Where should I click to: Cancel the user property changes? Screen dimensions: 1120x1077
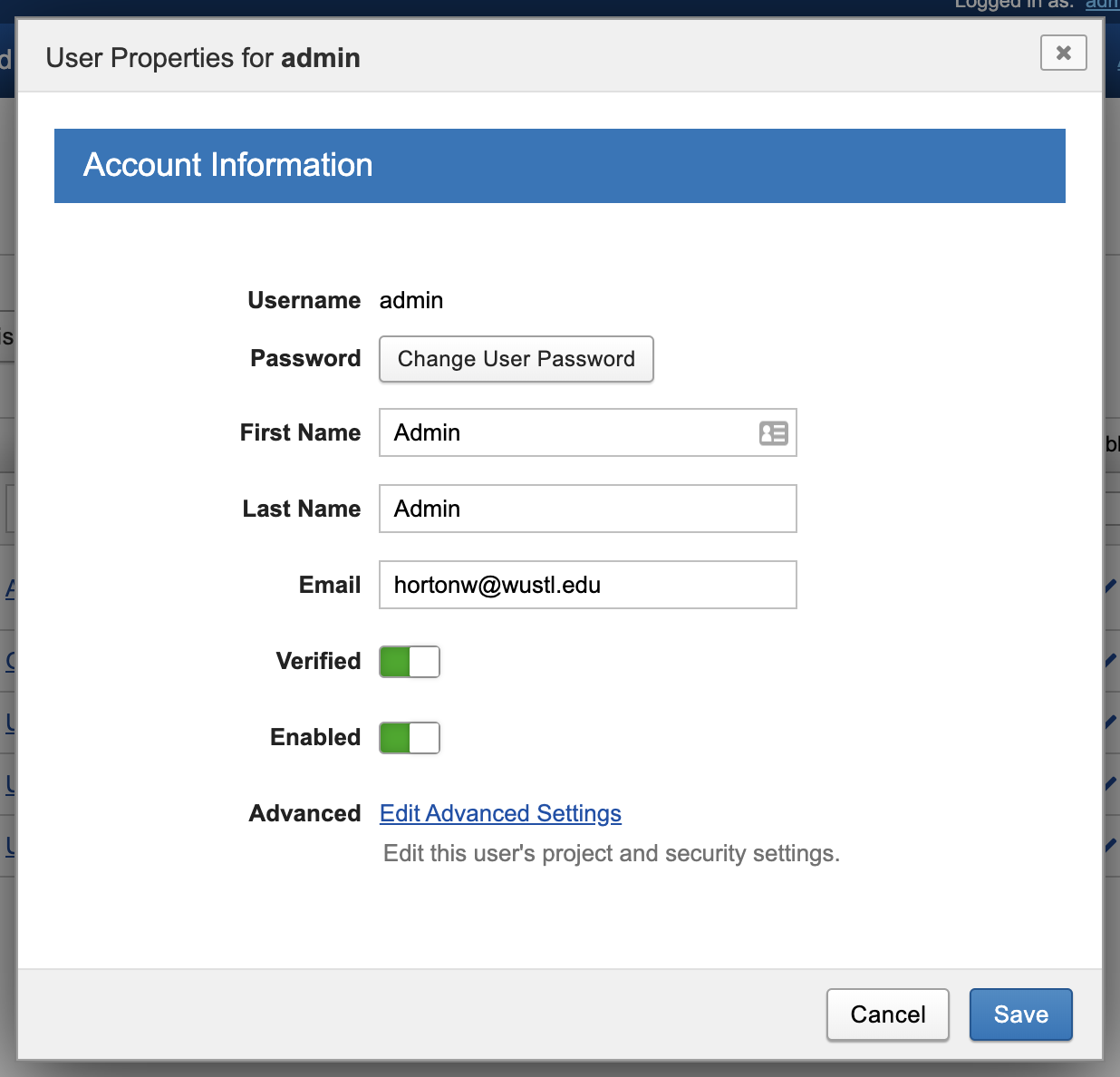coord(887,1014)
